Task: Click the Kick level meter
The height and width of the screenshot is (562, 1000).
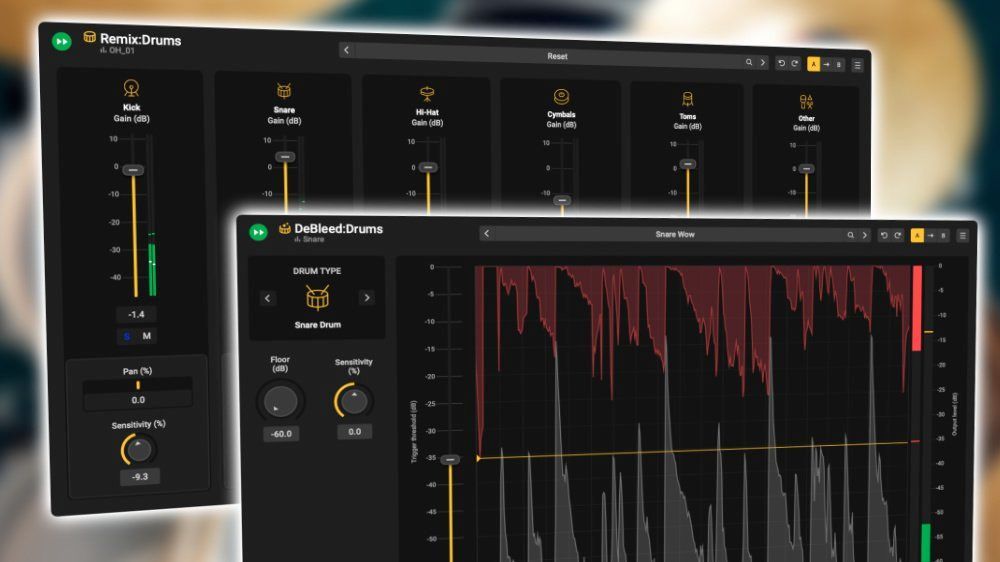Action: pyautogui.click(x=152, y=217)
